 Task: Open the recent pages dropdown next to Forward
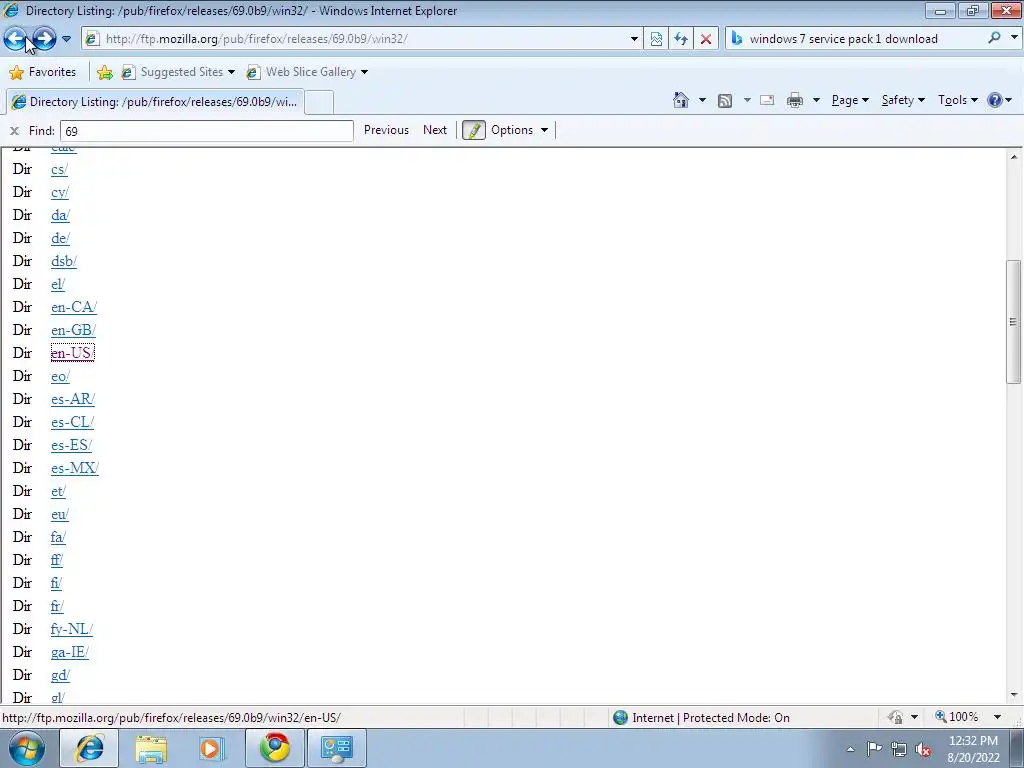coord(66,39)
